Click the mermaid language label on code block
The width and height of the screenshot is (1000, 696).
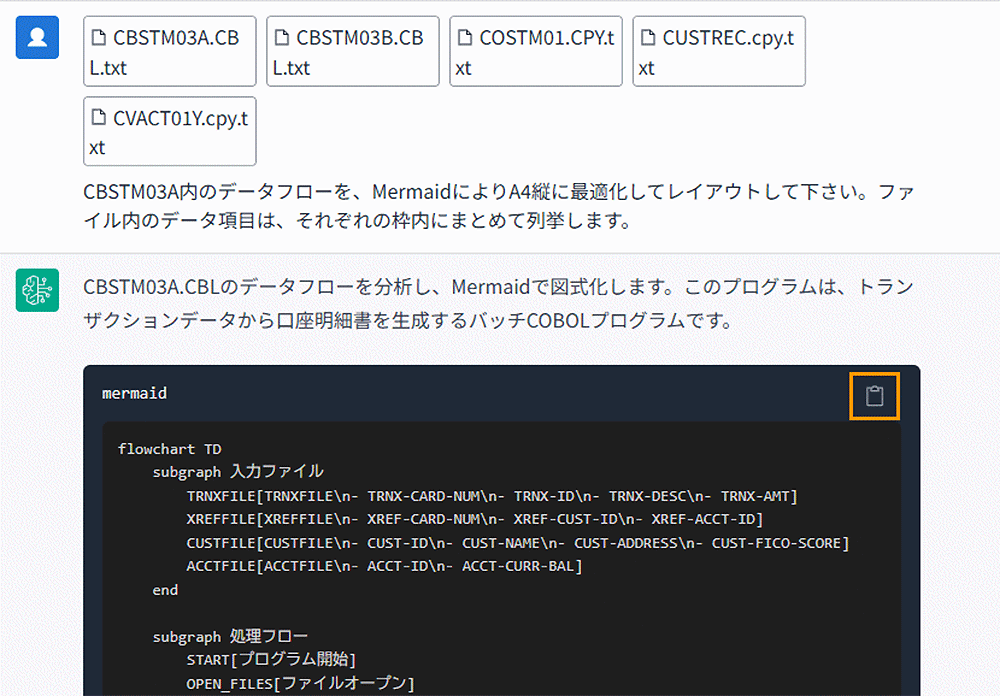[134, 393]
